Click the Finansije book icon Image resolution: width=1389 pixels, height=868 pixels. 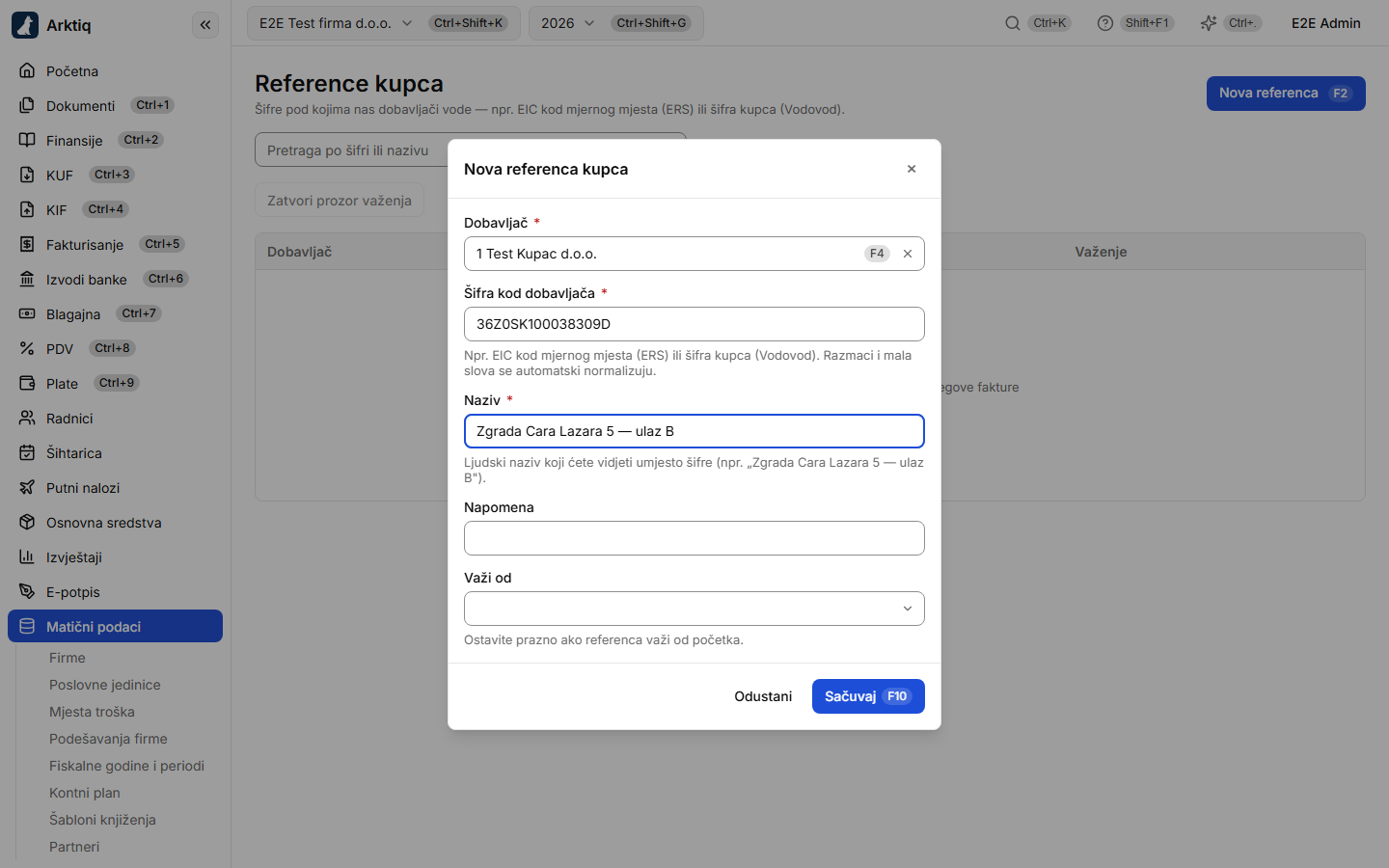coord(27,141)
